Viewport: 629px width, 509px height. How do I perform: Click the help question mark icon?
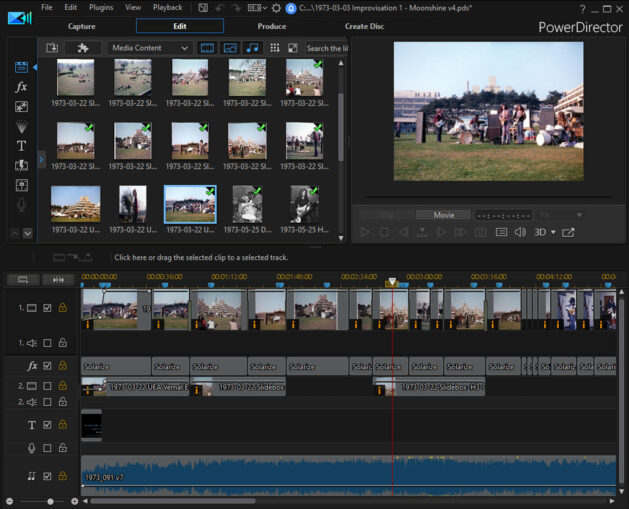[x=582, y=9]
